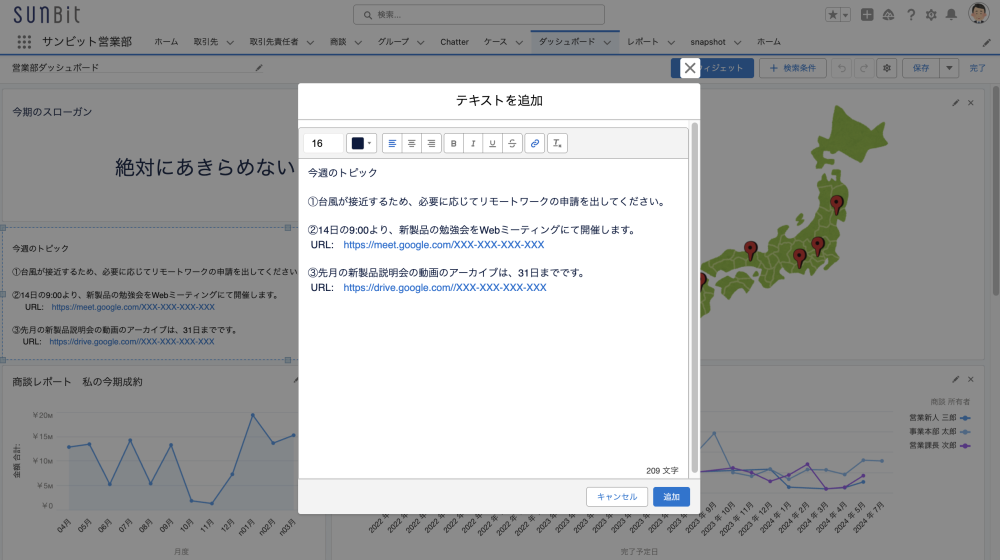Image resolution: width=1000 pixels, height=560 pixels.
Task: Open the drive.google.com link in the editor
Action: [x=445, y=288]
